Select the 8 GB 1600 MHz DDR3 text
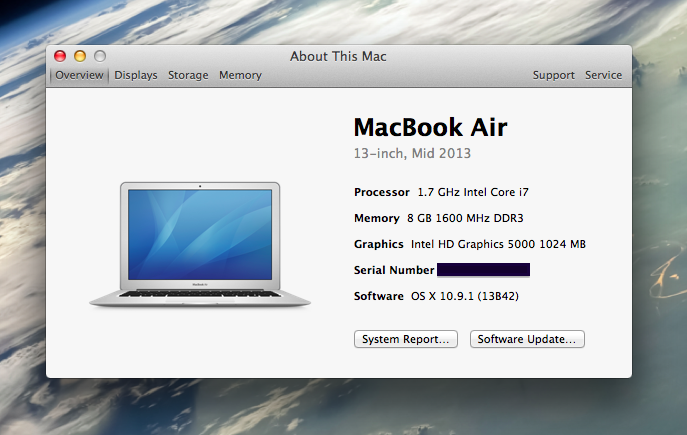 465,218
